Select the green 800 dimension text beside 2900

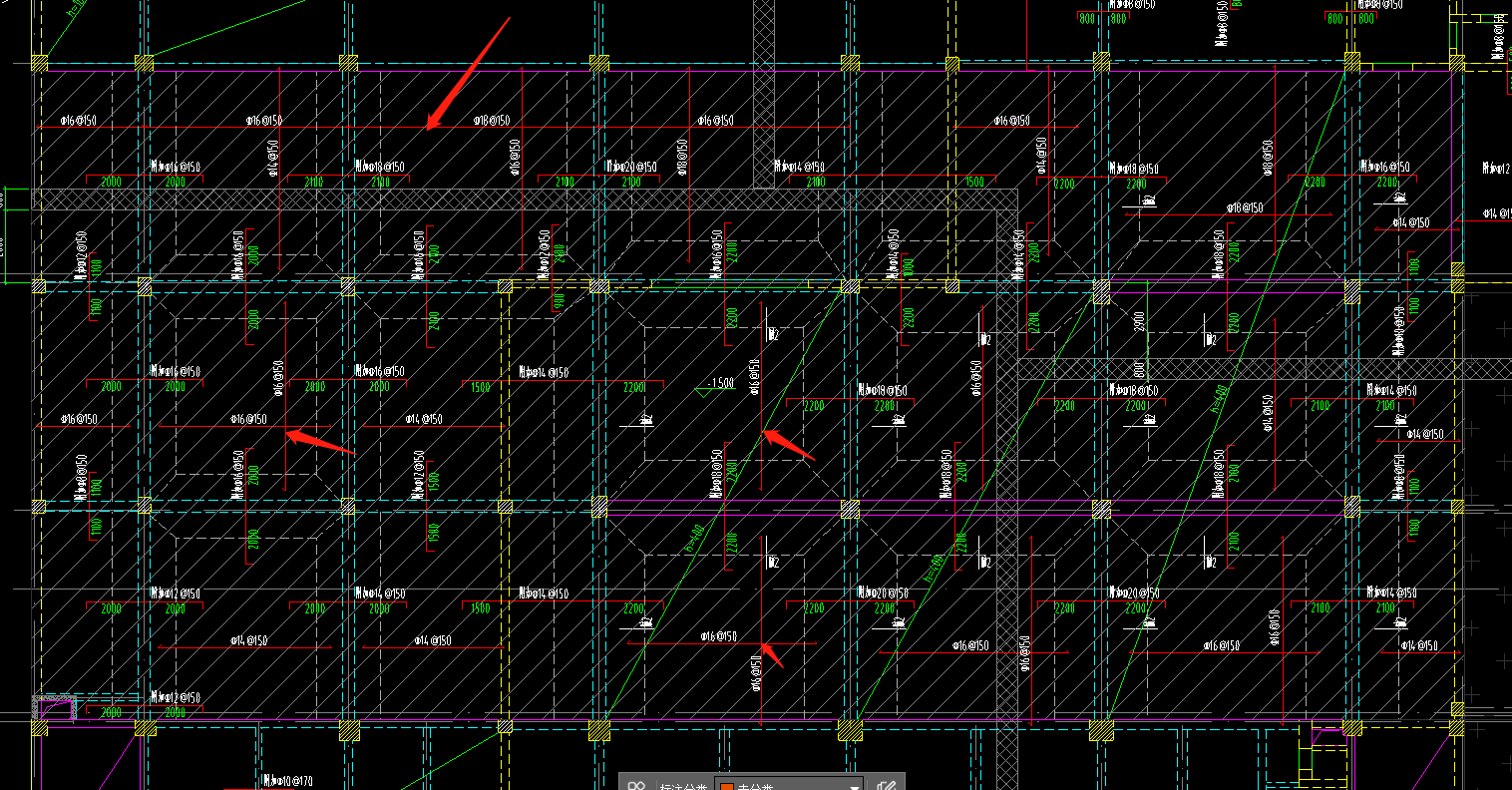1139,369
